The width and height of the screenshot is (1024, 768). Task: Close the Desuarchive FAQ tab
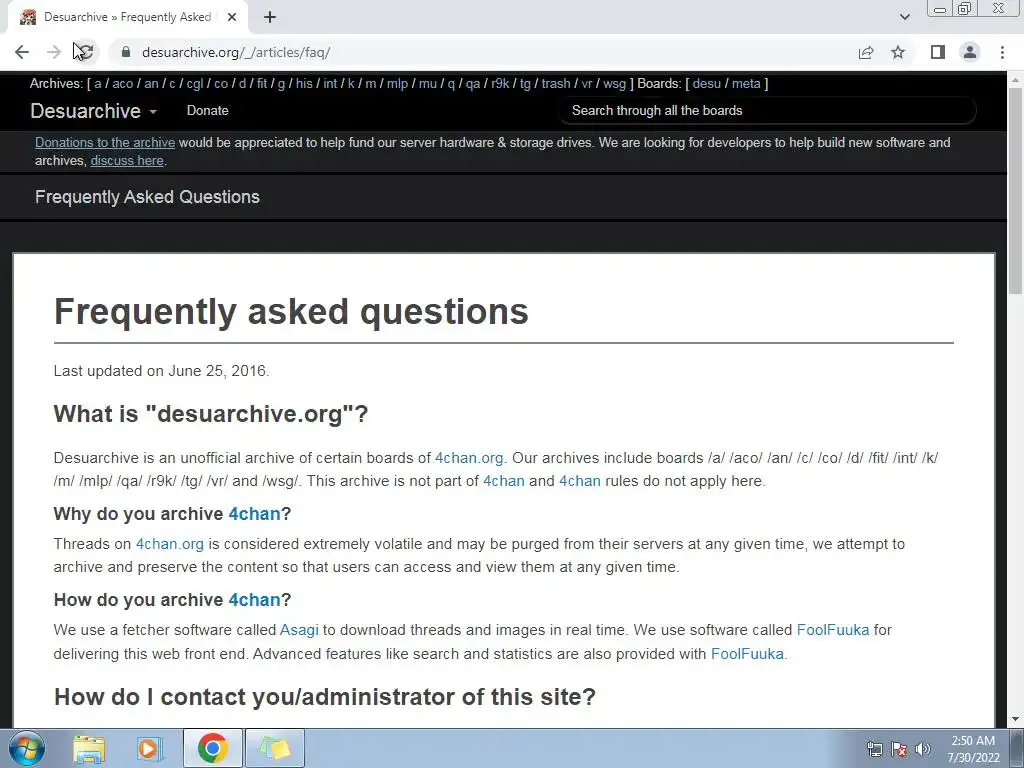pos(232,18)
